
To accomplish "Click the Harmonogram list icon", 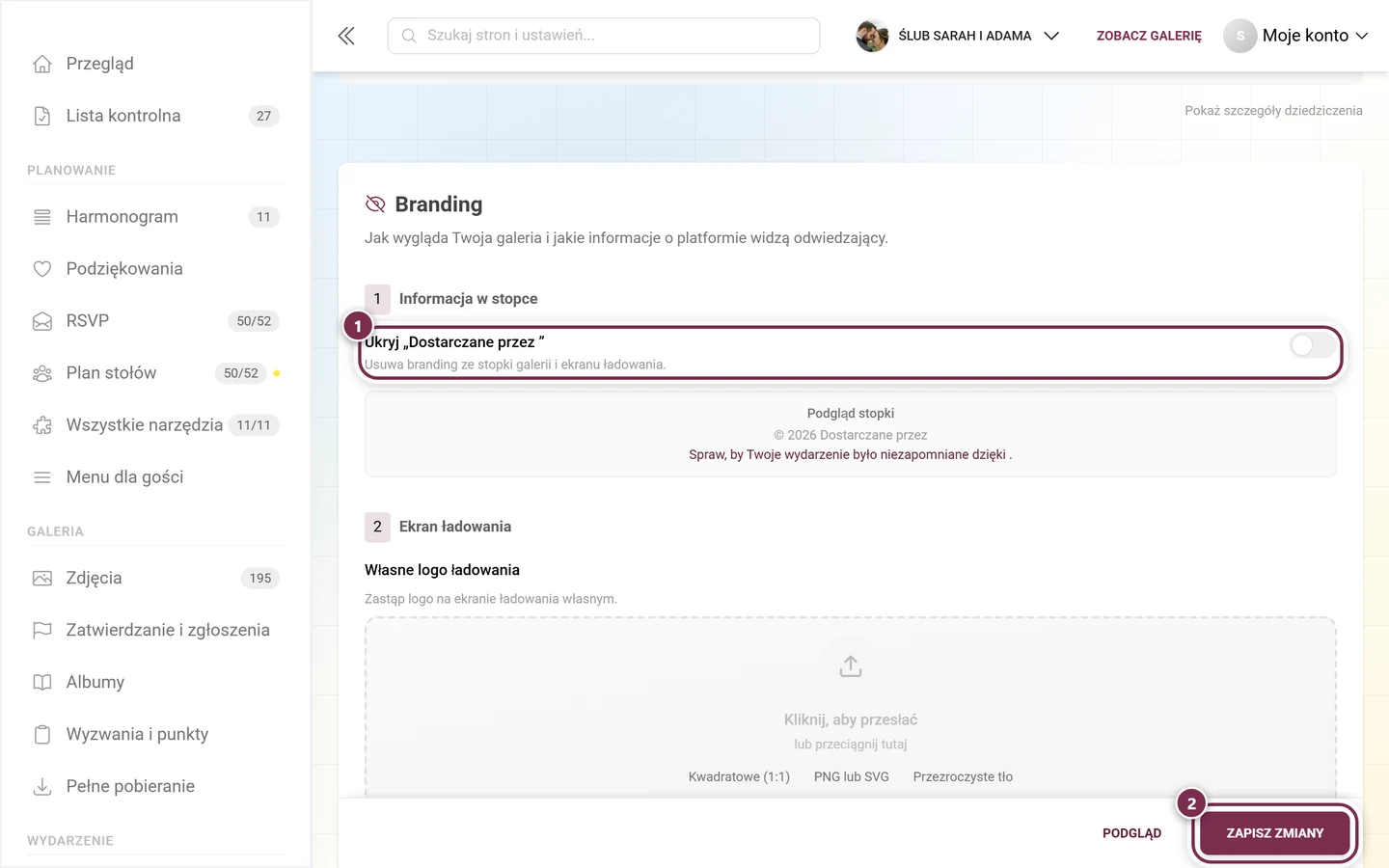I will tap(42, 217).
